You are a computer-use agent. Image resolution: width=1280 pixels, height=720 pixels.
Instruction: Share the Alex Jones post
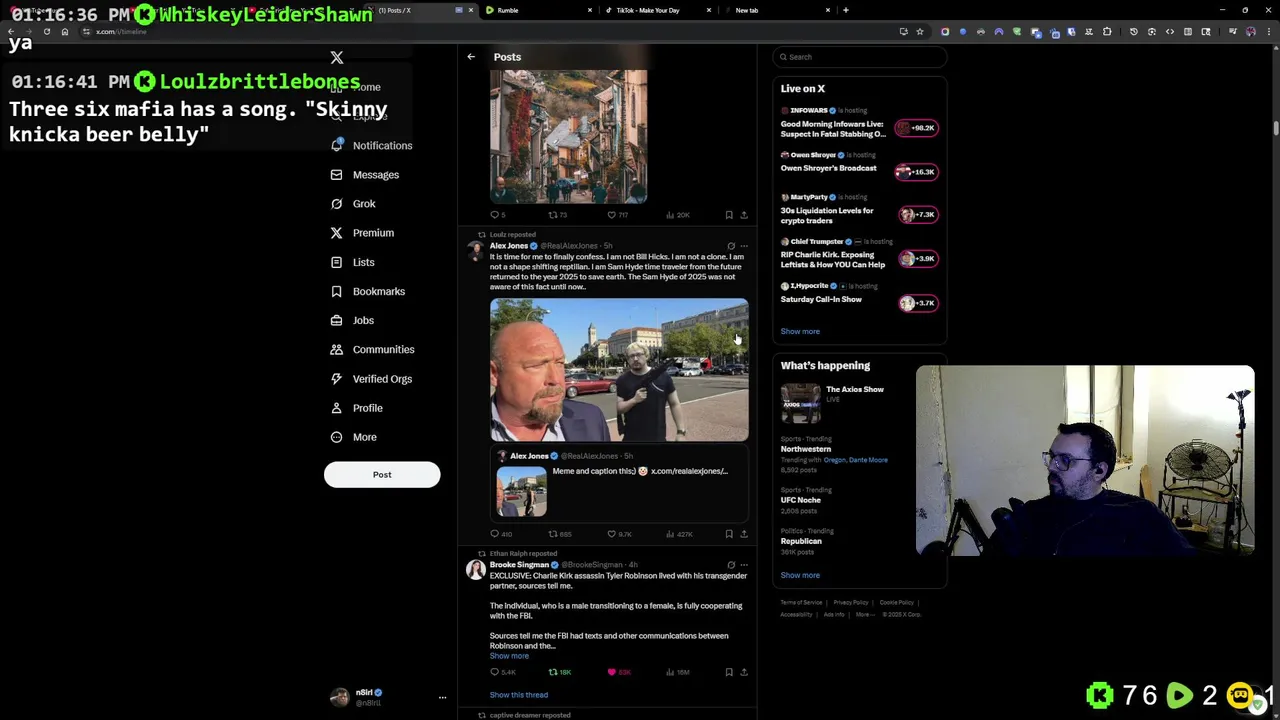743,534
